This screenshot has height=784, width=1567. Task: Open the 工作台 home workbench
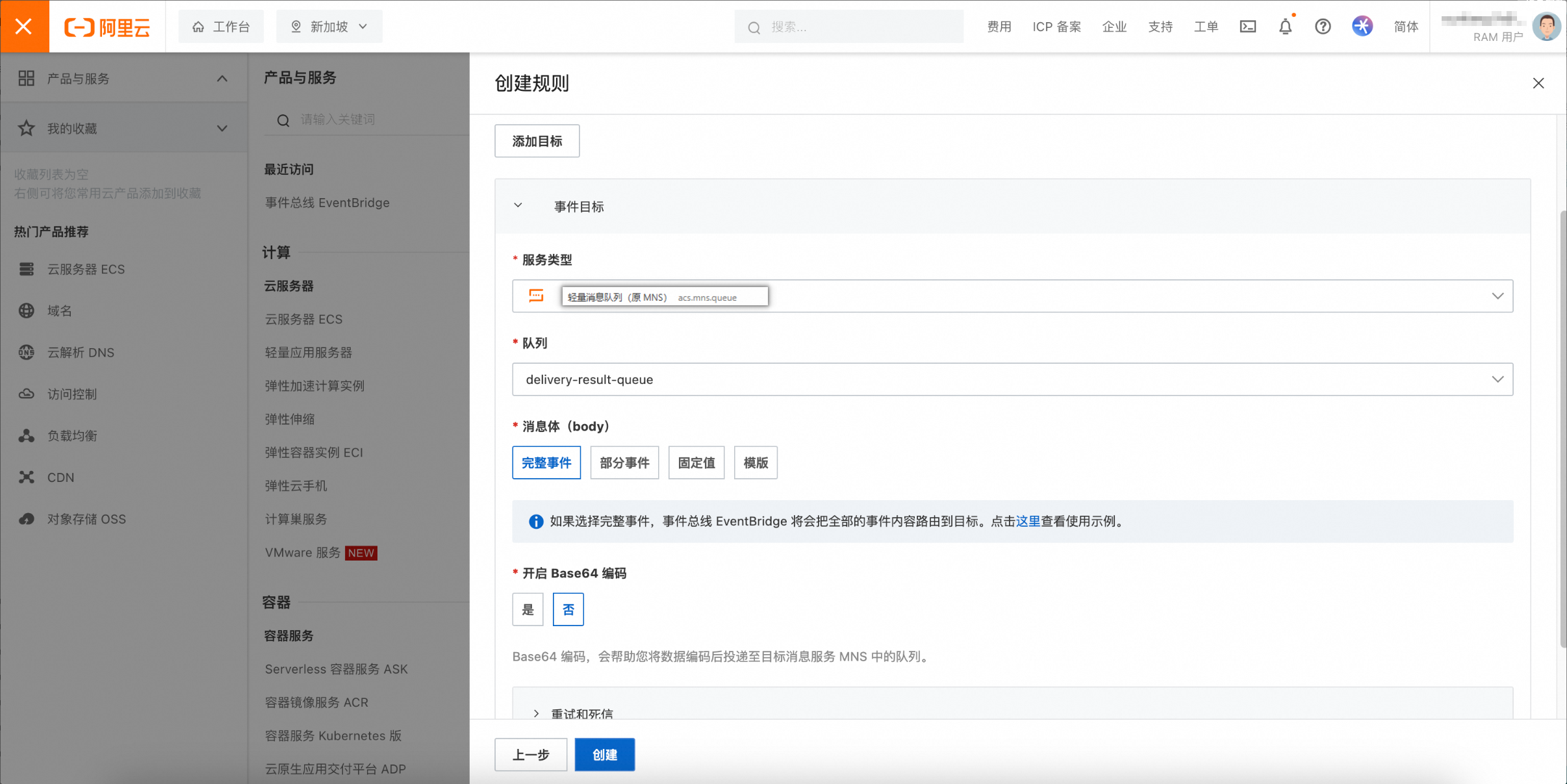pyautogui.click(x=221, y=27)
